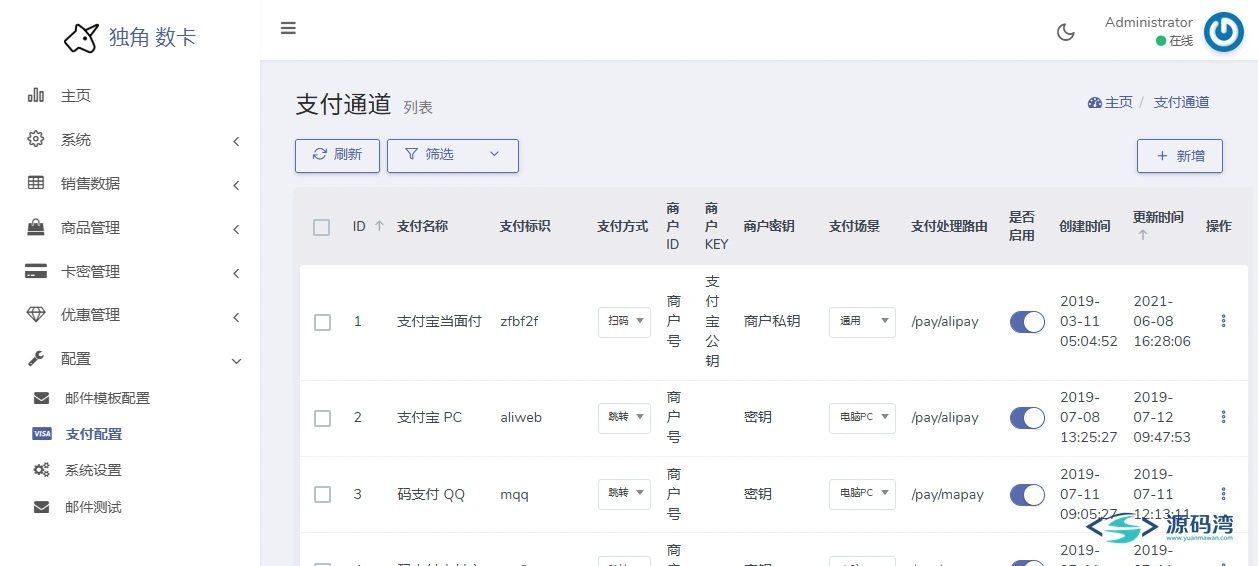
Task: Open the Administrator avatar power icon
Action: point(1223,32)
